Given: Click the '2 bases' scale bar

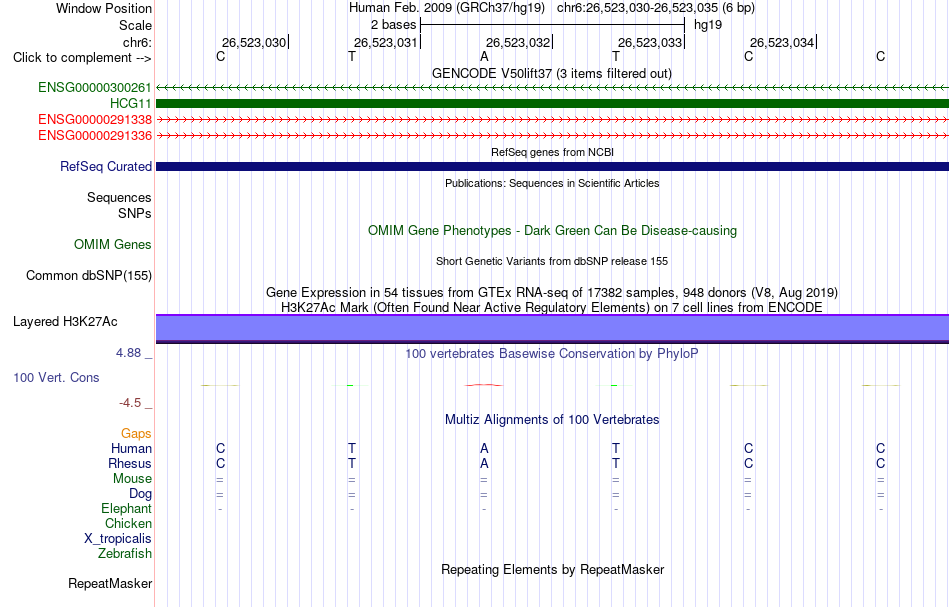Looking at the screenshot, I should [552, 25].
